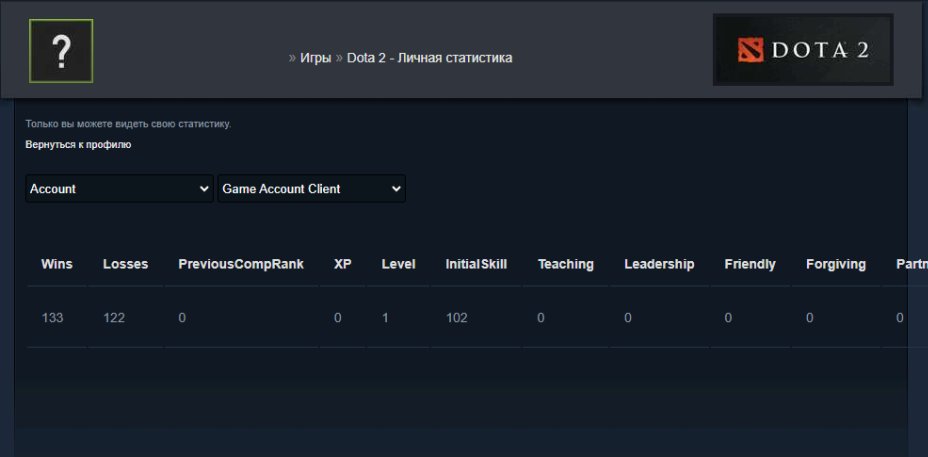Screen dimensions: 928x457
Task: Select the Leadership value 0
Action: pos(628,318)
